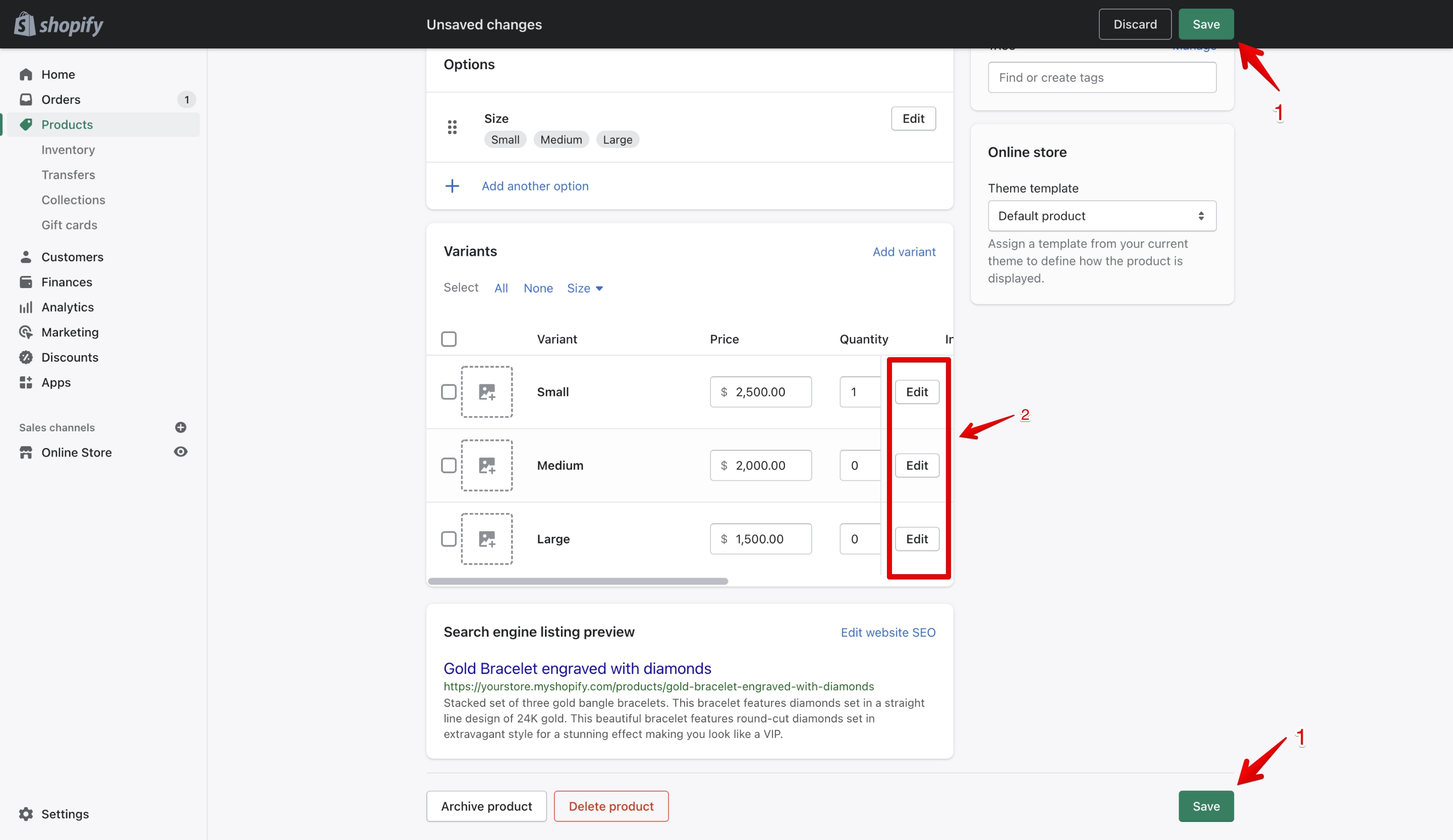
Task: Open Collections submenu item
Action: coord(73,200)
